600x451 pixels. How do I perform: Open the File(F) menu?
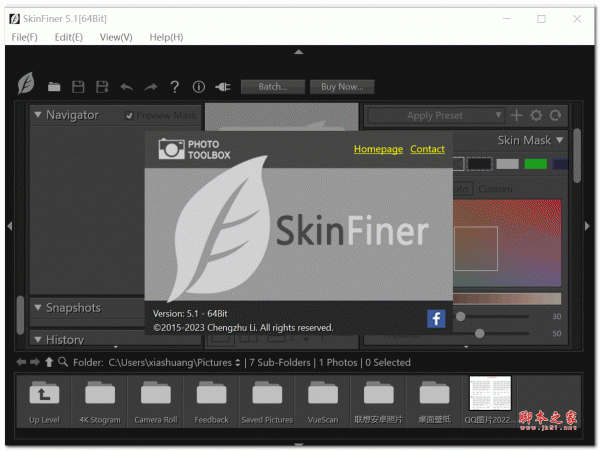point(24,37)
